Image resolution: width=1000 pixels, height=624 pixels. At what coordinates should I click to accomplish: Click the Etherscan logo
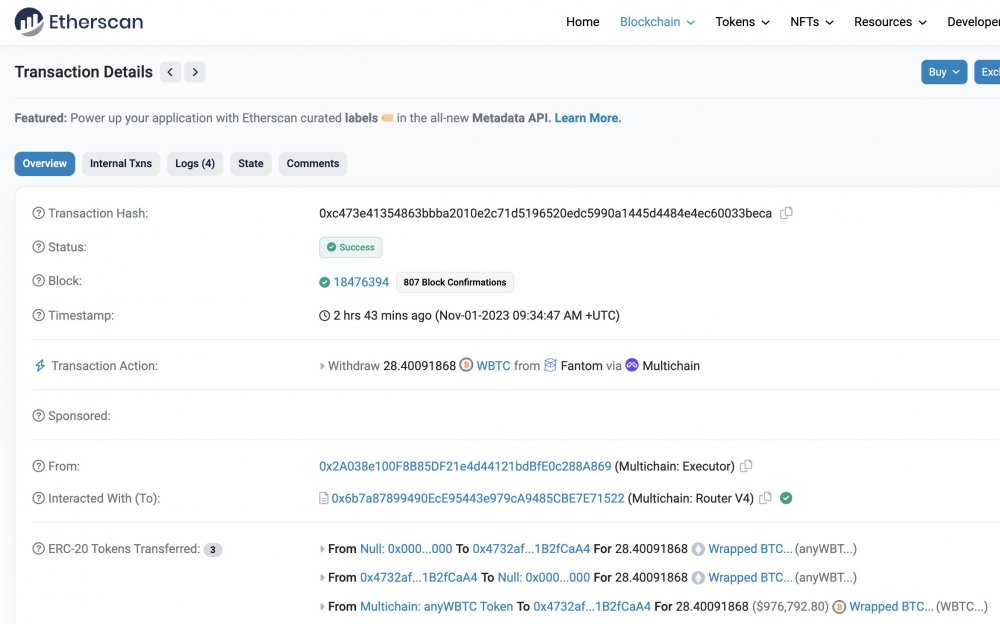click(x=79, y=22)
